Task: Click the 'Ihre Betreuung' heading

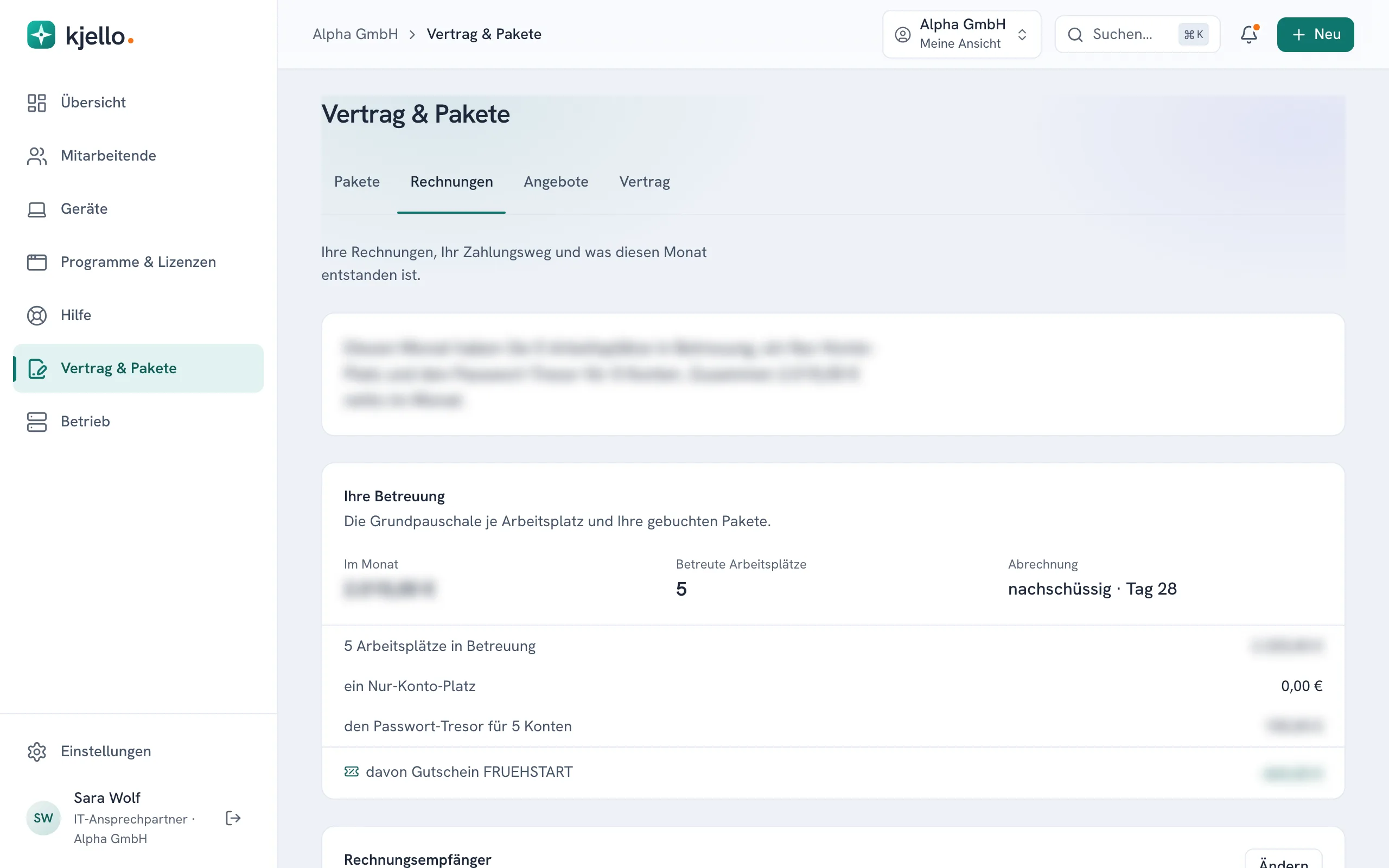Action: (x=394, y=496)
